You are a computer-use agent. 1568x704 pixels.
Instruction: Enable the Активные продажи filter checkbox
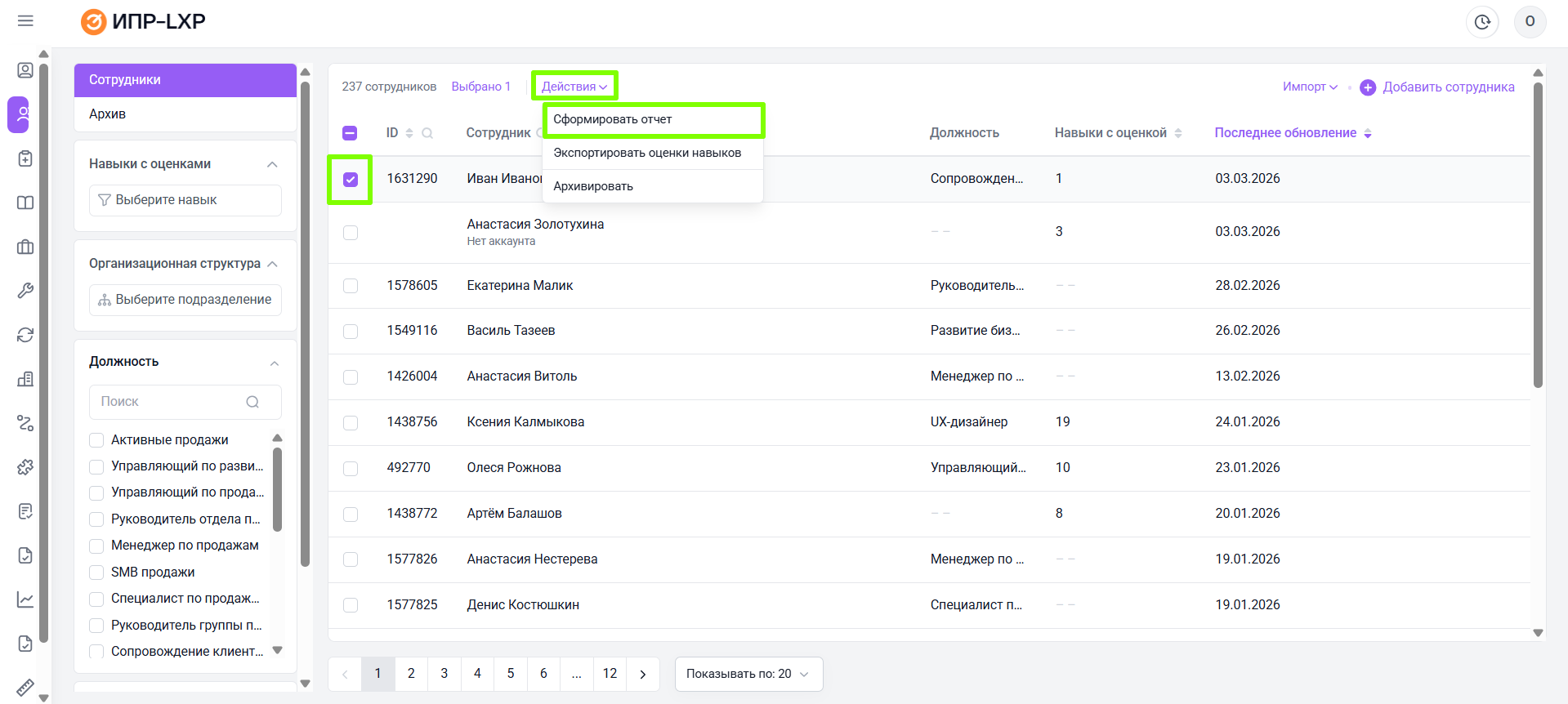[96, 440]
